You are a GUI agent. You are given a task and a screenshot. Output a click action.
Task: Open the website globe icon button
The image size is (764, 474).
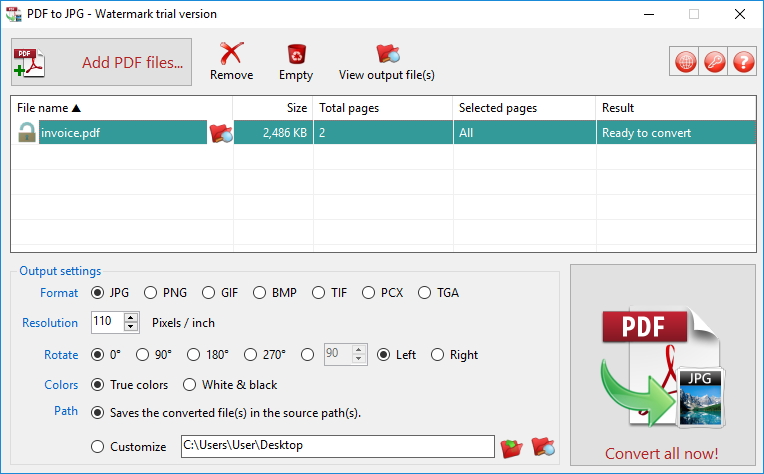685,62
